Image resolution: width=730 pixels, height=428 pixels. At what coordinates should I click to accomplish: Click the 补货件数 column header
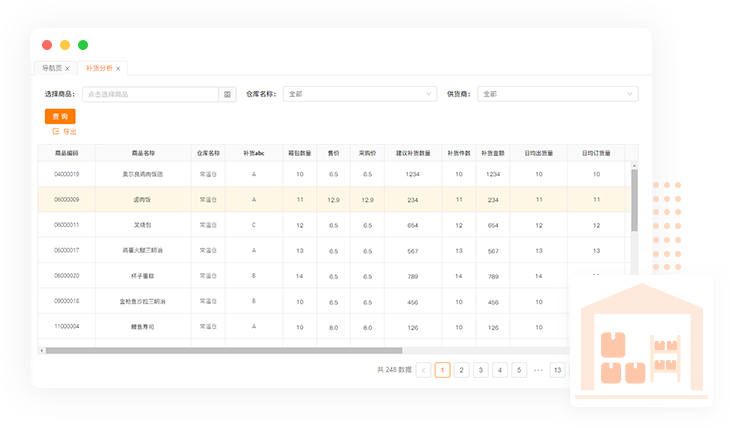(459, 153)
